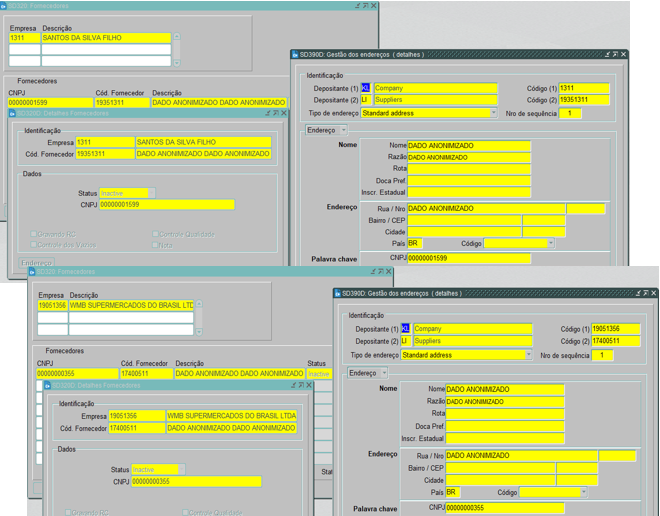Image resolution: width=660 pixels, height=516 pixels.
Task: Tick Controle Qualidade checkbox under CNPJ 0000000355
Action: point(185,512)
